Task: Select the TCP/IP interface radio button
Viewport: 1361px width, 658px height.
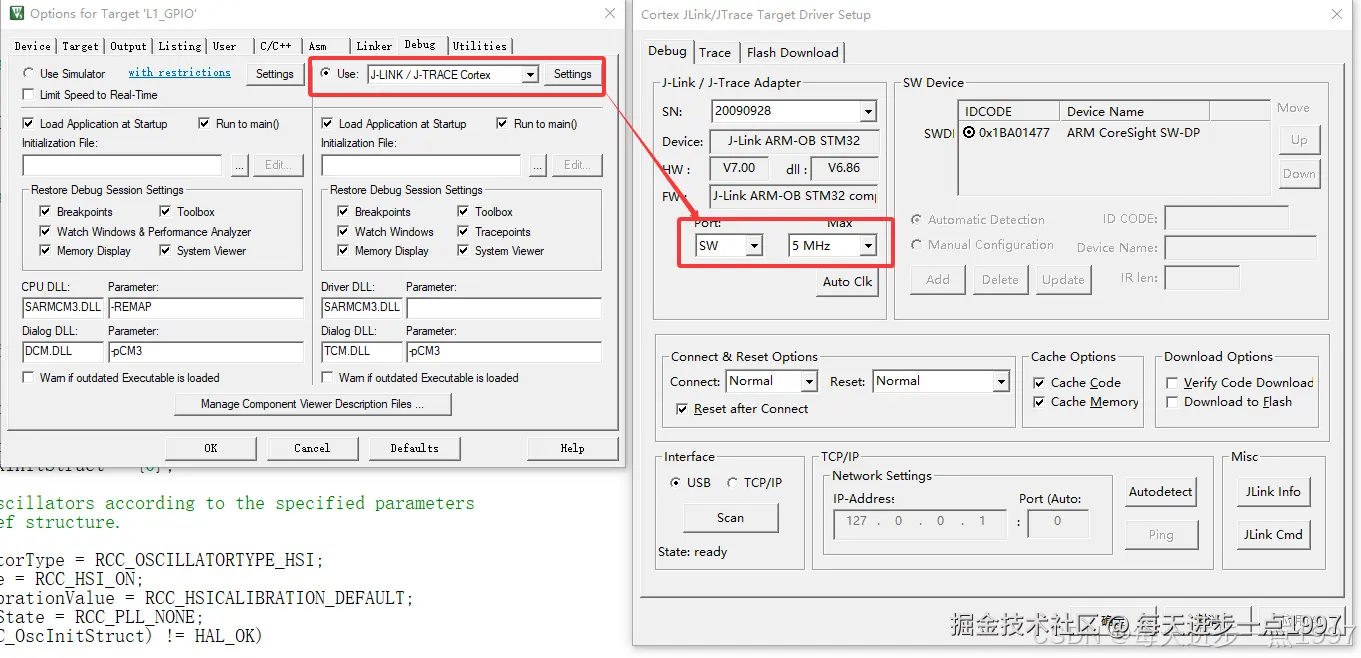Action: 732,483
